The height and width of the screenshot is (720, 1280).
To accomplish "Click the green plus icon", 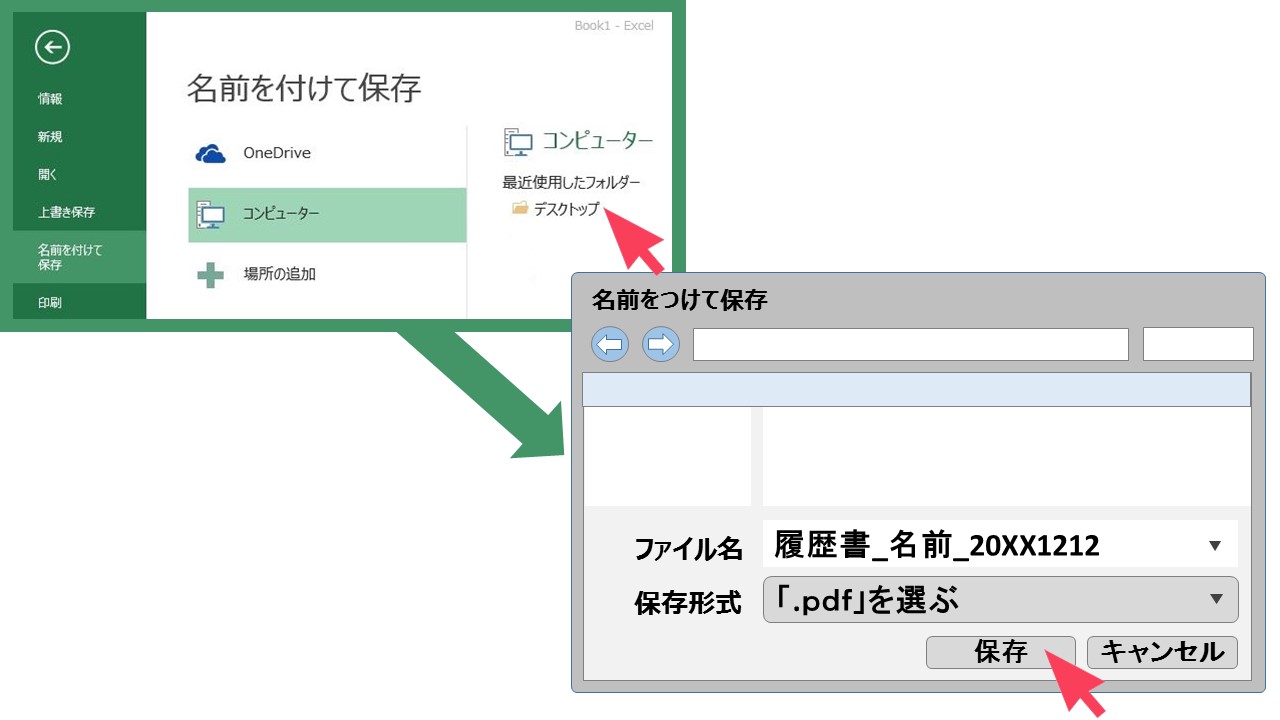I will pos(210,274).
